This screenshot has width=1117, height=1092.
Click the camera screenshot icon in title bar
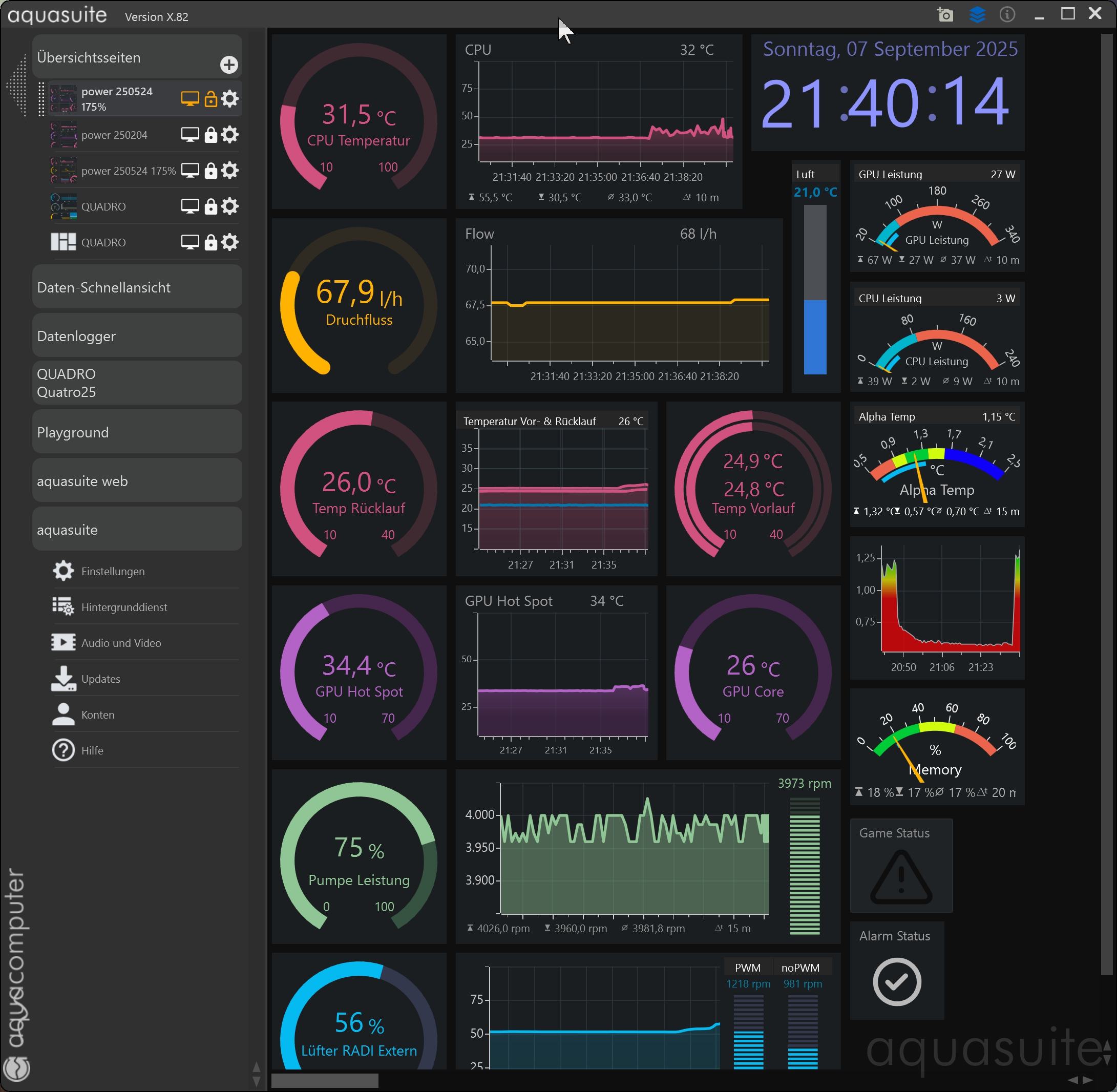(945, 14)
